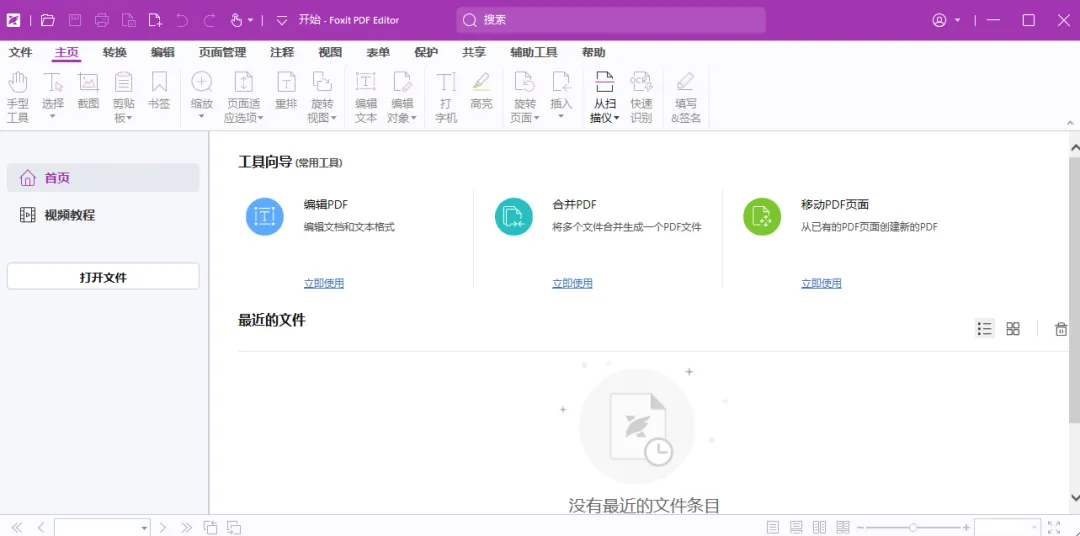Image resolution: width=1080 pixels, height=536 pixels.
Task: Click the redo arrow icon
Action: point(209,20)
